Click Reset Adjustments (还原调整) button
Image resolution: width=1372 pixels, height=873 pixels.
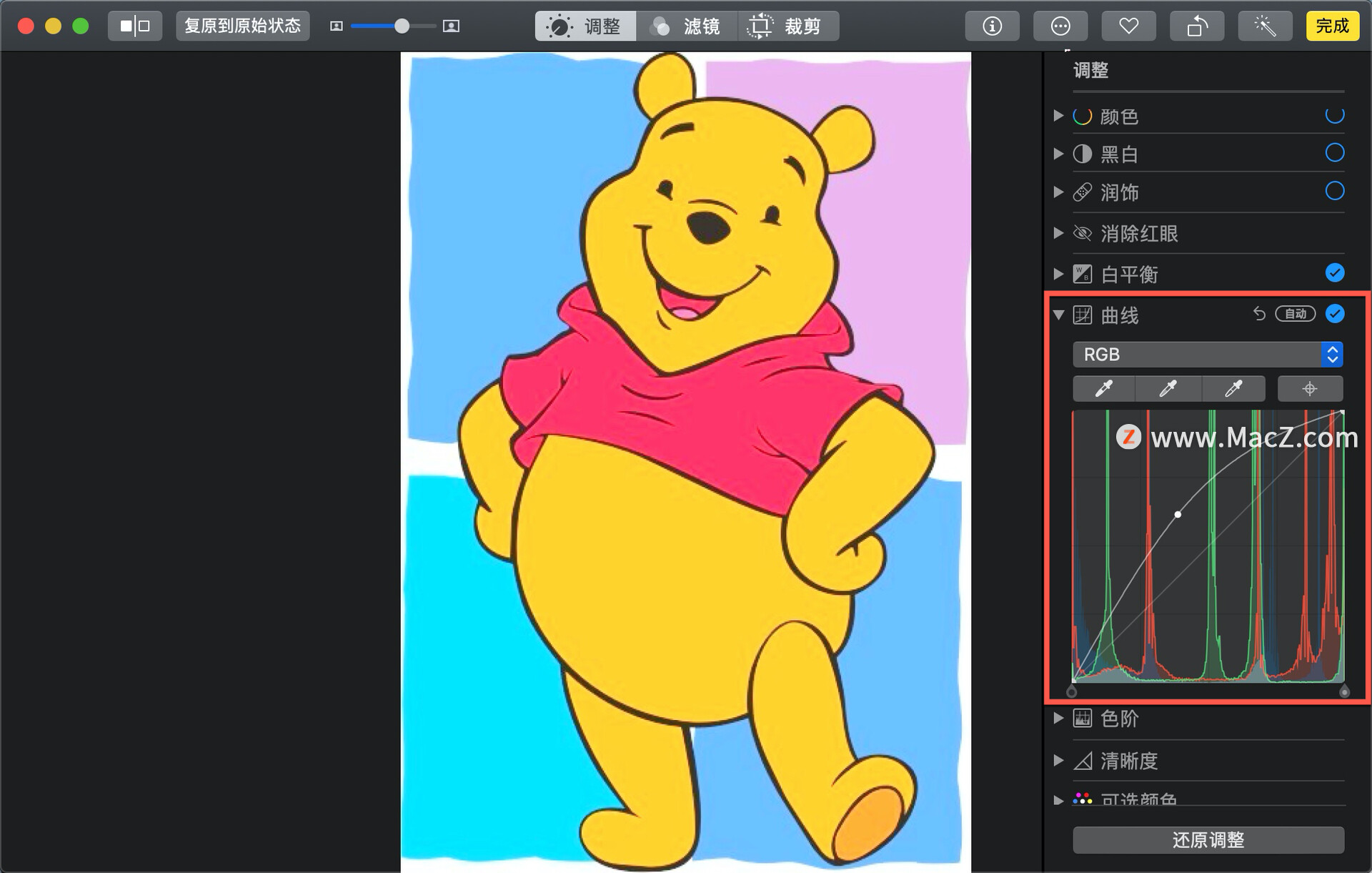1208,839
